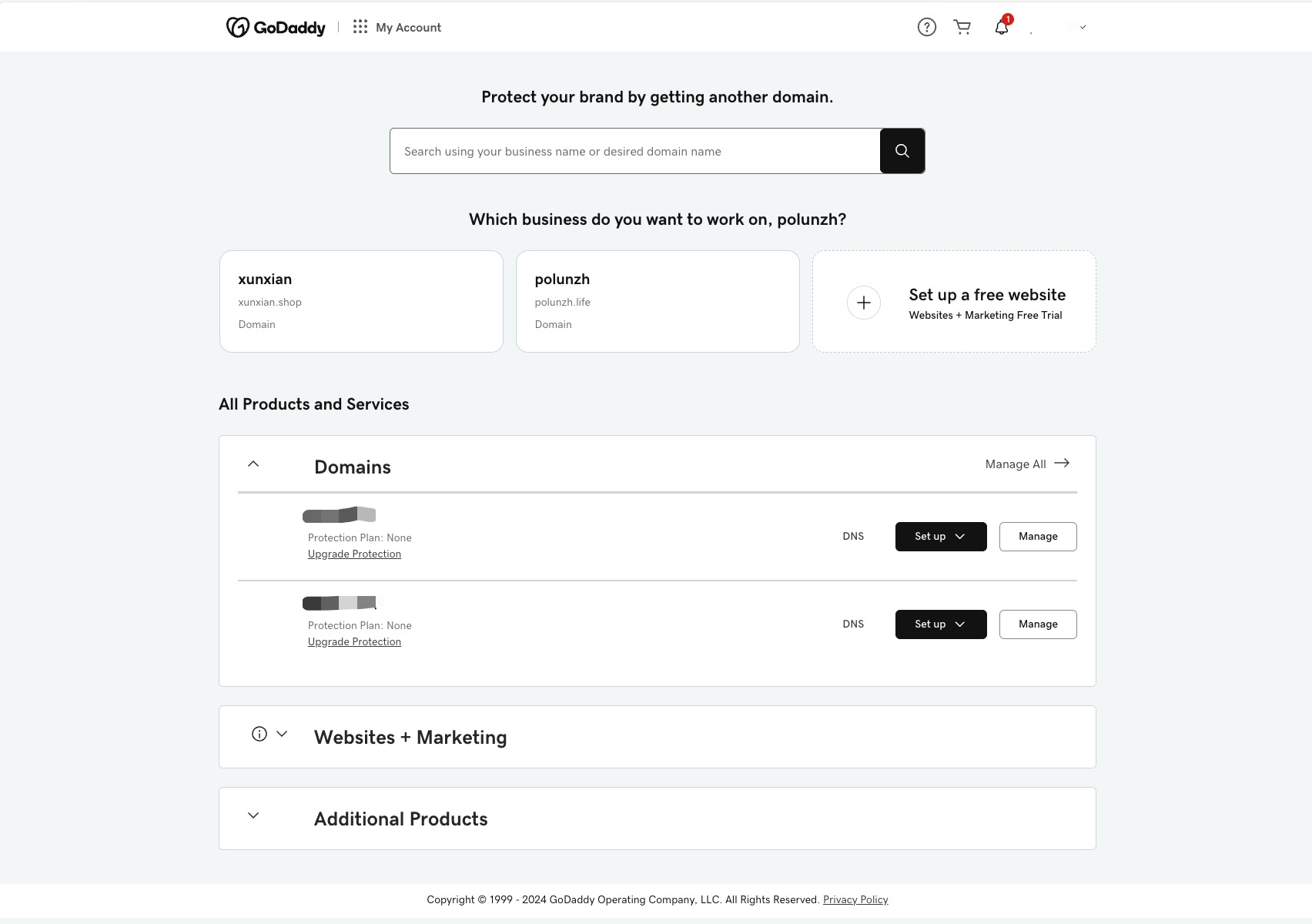Click the domain search magnifier button
The image size is (1312, 924).
click(x=902, y=151)
